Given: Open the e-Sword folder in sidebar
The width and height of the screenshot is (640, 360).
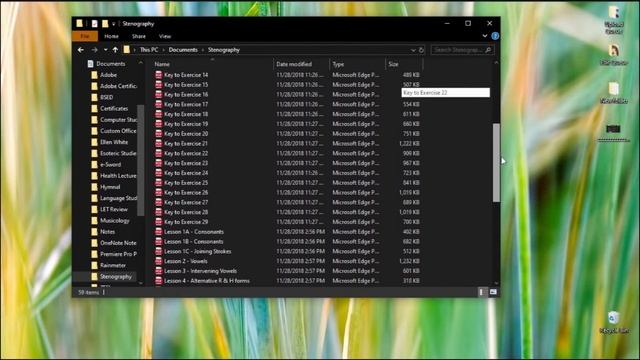Looking at the screenshot, I should pos(110,164).
